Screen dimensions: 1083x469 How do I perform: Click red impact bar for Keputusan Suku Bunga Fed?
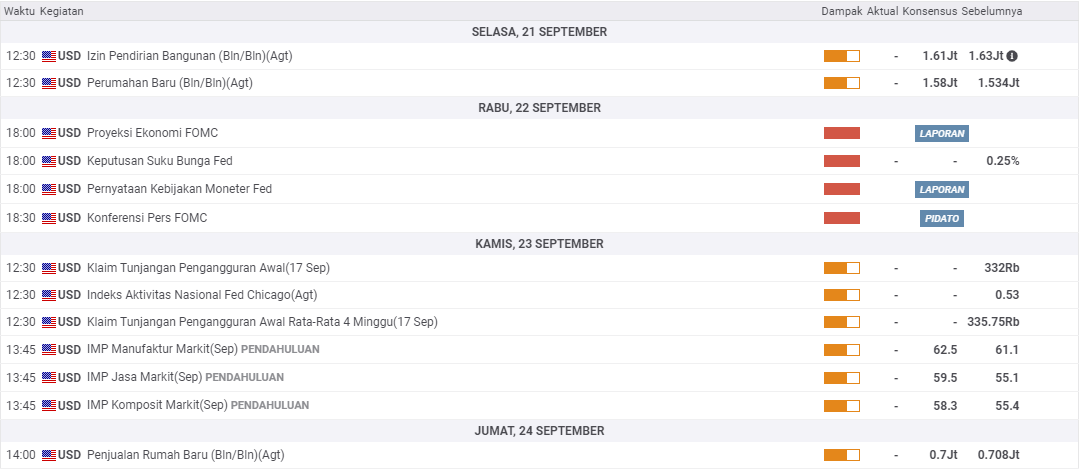[841, 161]
